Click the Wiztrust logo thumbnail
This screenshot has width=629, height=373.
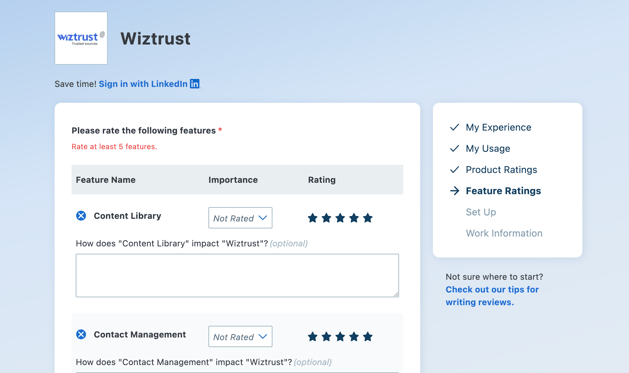tap(81, 38)
